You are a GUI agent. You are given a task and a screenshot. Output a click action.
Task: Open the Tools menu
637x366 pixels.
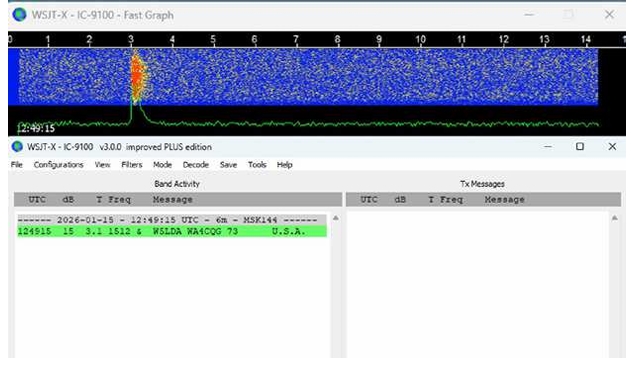coord(257,165)
